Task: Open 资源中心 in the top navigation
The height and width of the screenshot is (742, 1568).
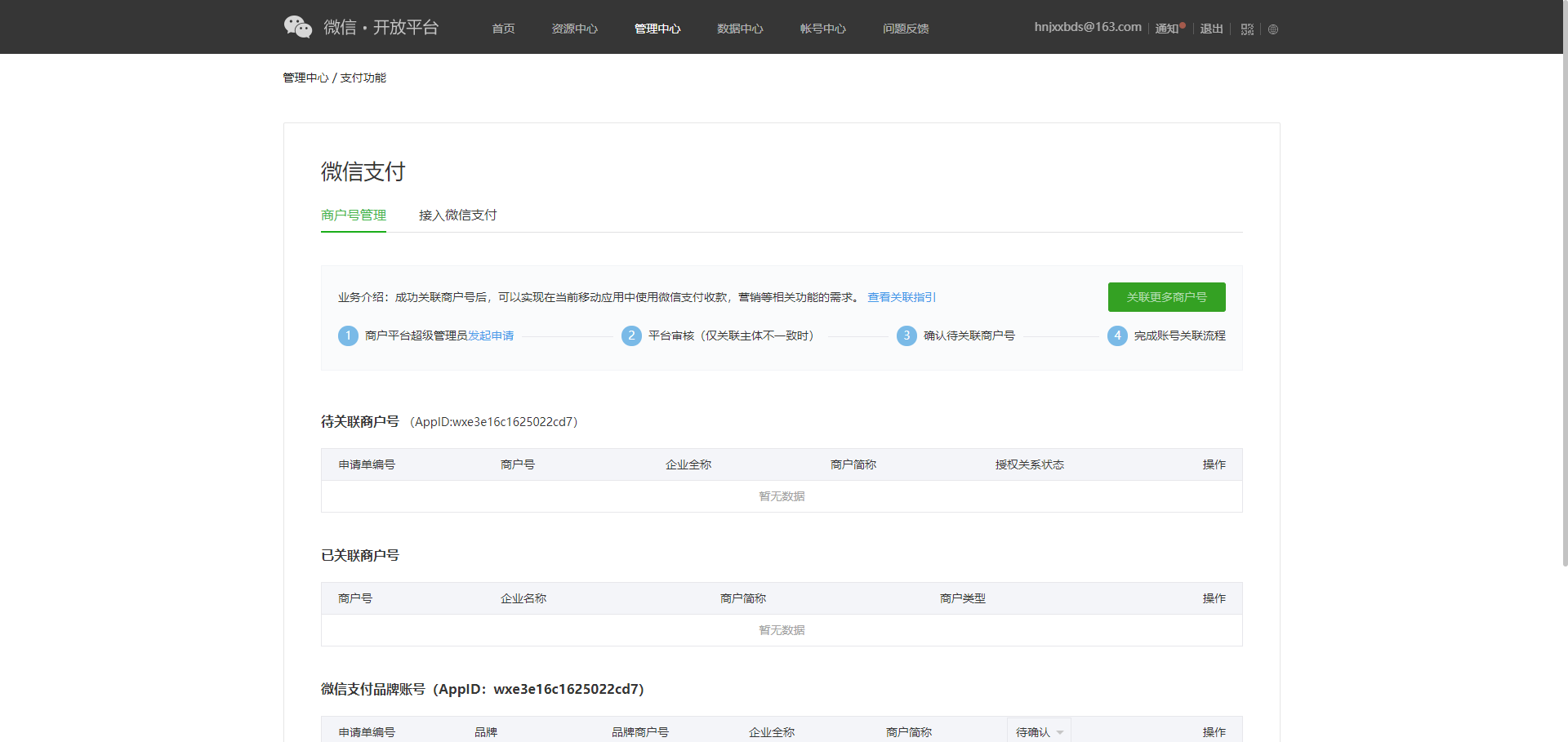Action: (574, 29)
